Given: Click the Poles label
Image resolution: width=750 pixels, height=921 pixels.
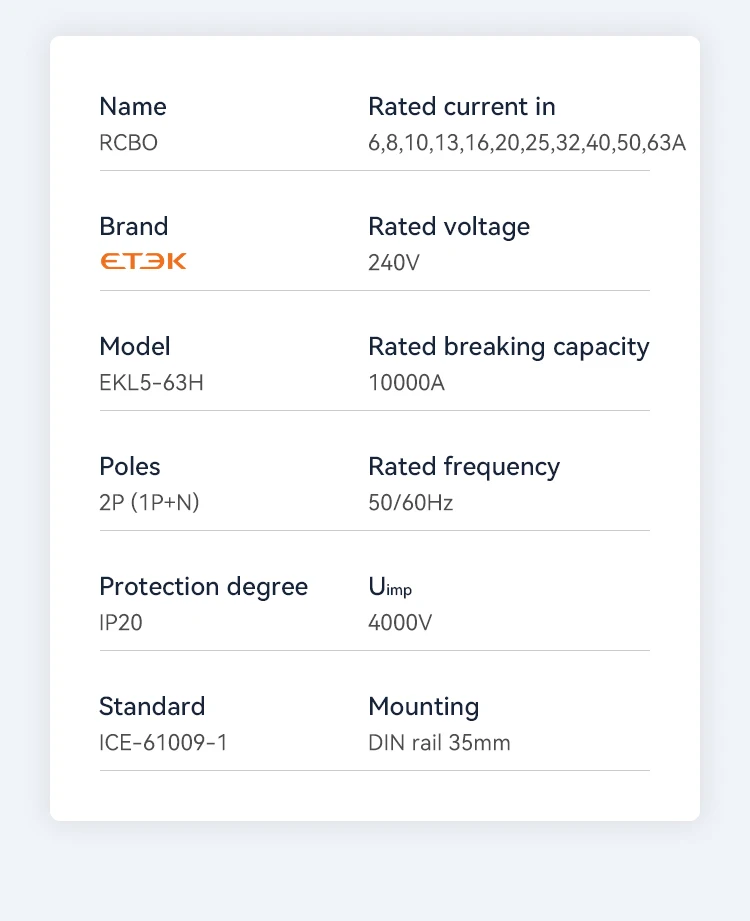Looking at the screenshot, I should click(x=129, y=467).
